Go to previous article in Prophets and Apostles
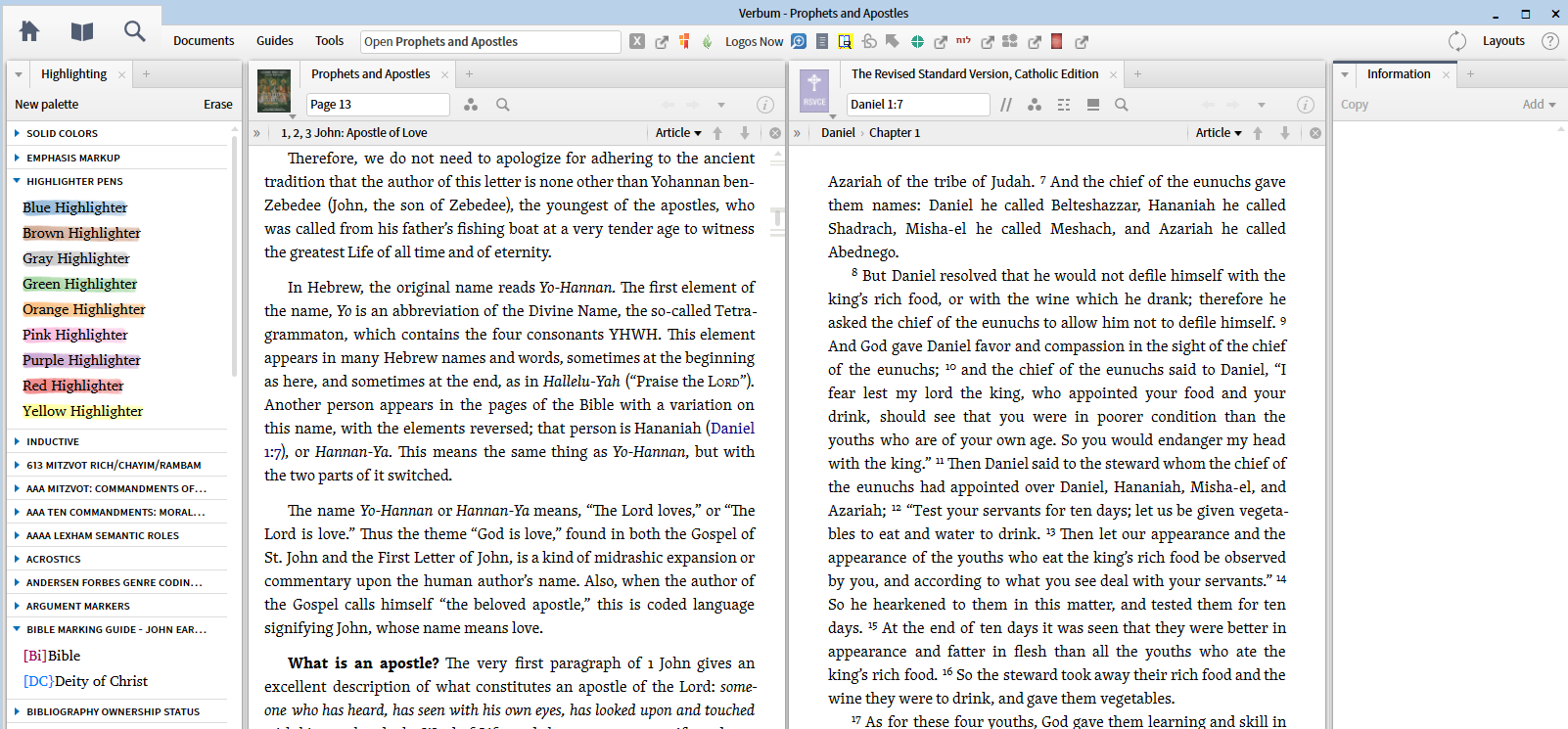Screen dimensions: 1568x729 click(717, 133)
